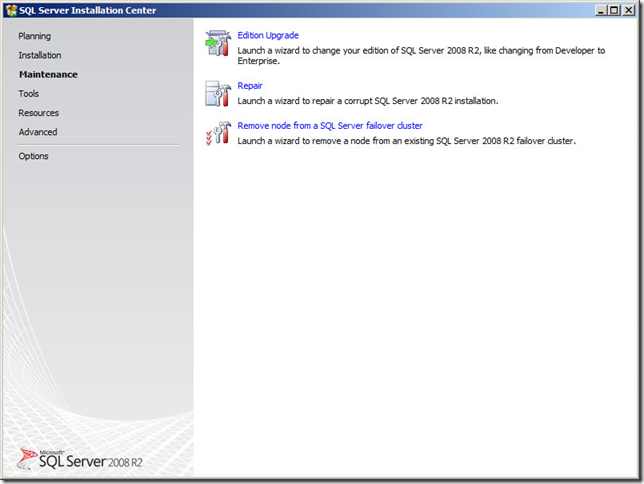
Task: Open the Resources section
Action: pyautogui.click(x=38, y=113)
